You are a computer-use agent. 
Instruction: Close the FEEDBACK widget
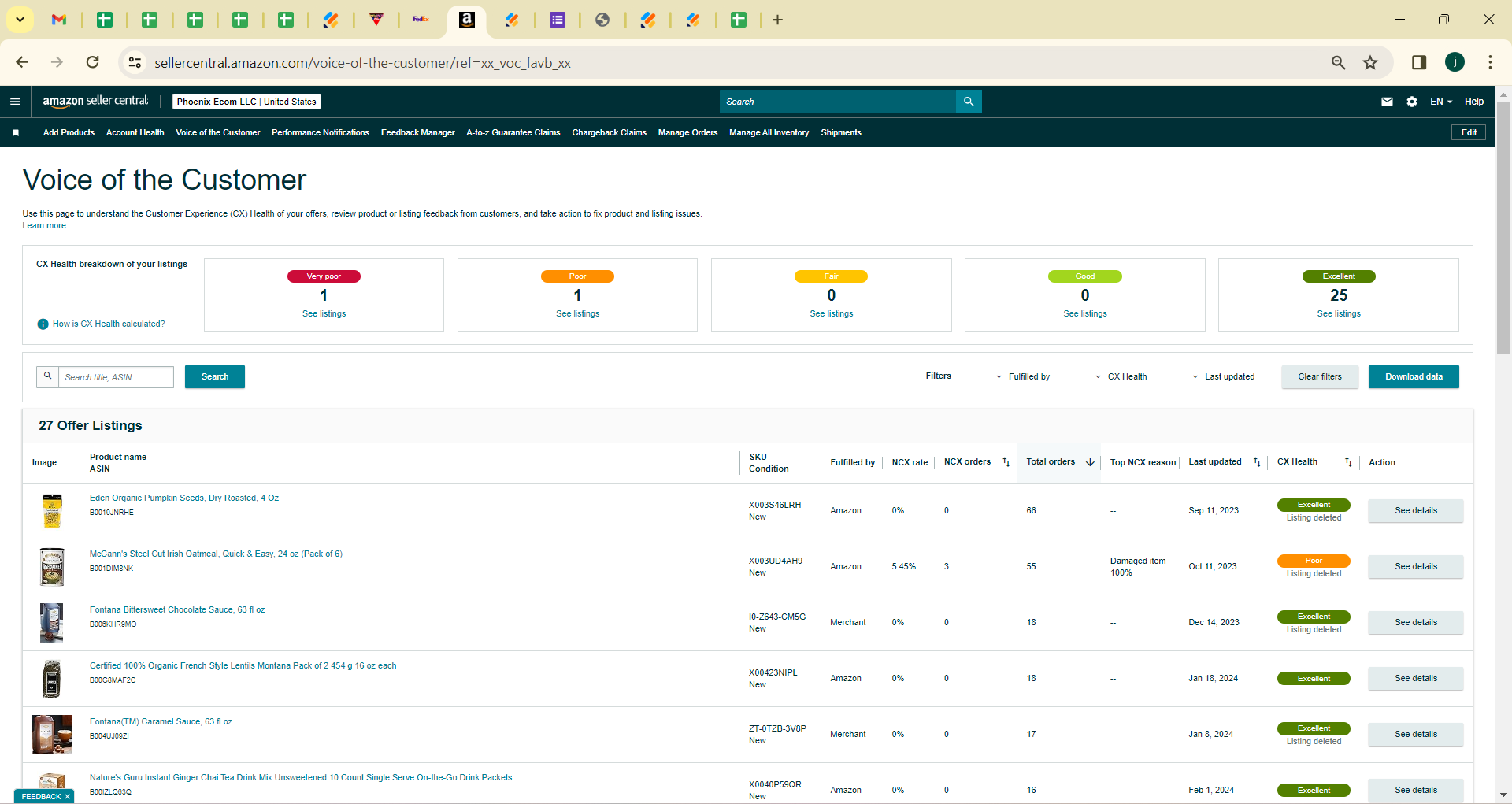[68, 797]
